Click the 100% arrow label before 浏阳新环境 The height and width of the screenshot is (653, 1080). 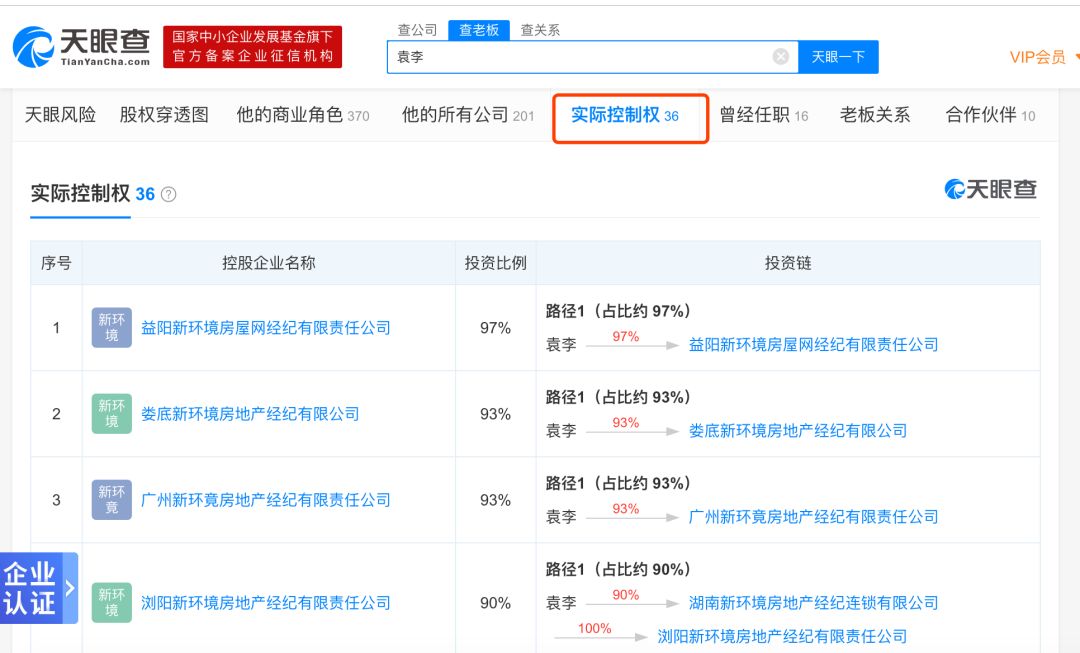[594, 628]
